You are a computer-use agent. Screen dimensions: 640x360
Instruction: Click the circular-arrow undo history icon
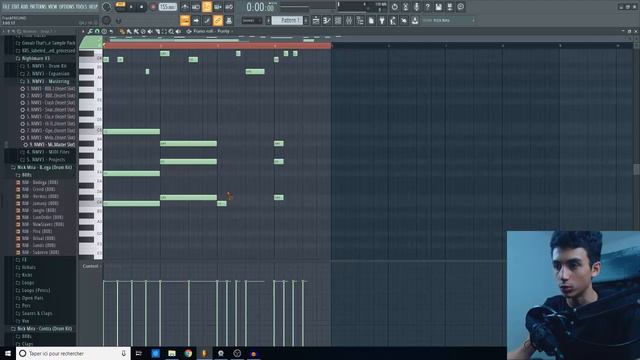coord(395,7)
